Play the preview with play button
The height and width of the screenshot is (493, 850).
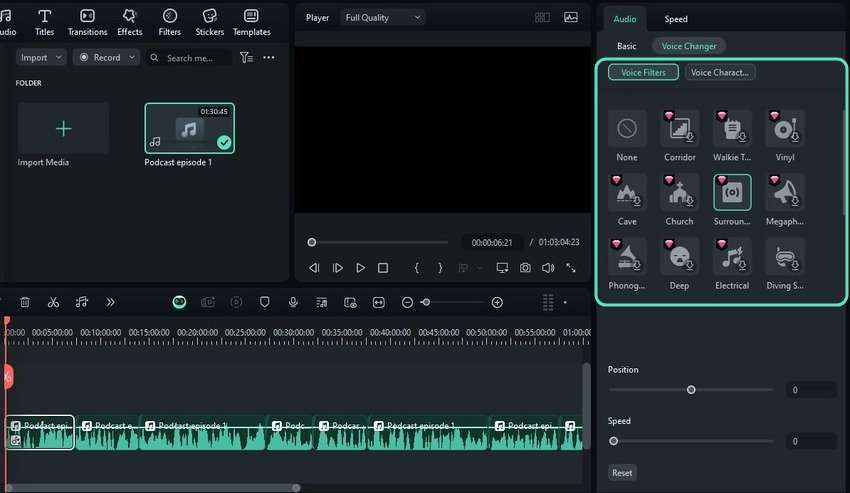tap(360, 268)
